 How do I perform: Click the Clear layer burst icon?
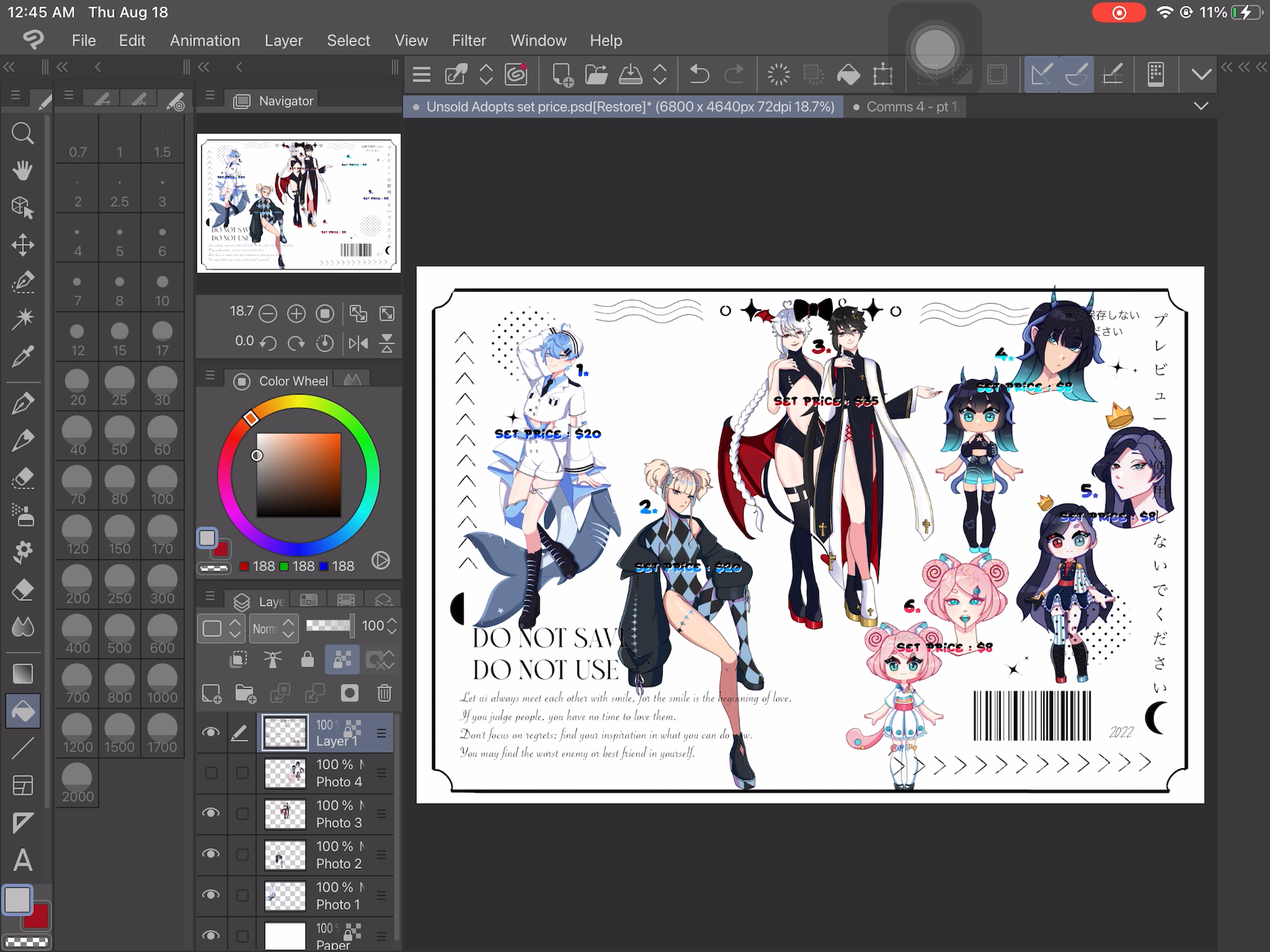pyautogui.click(x=779, y=74)
